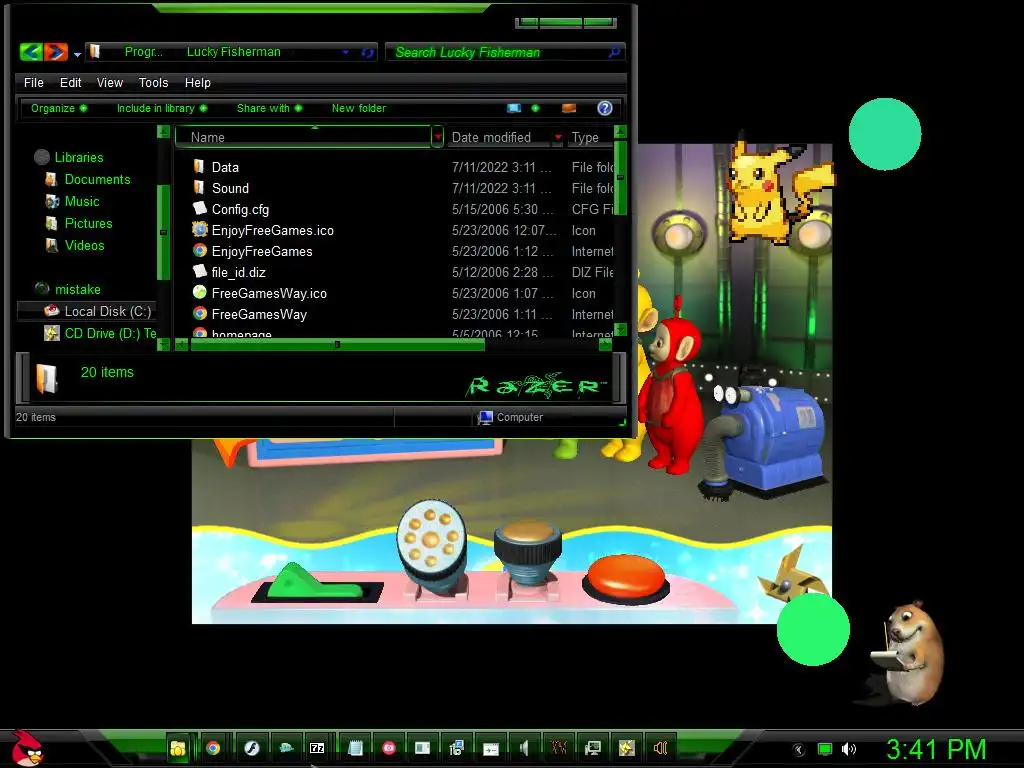Open the more view options dropdown

[536, 108]
